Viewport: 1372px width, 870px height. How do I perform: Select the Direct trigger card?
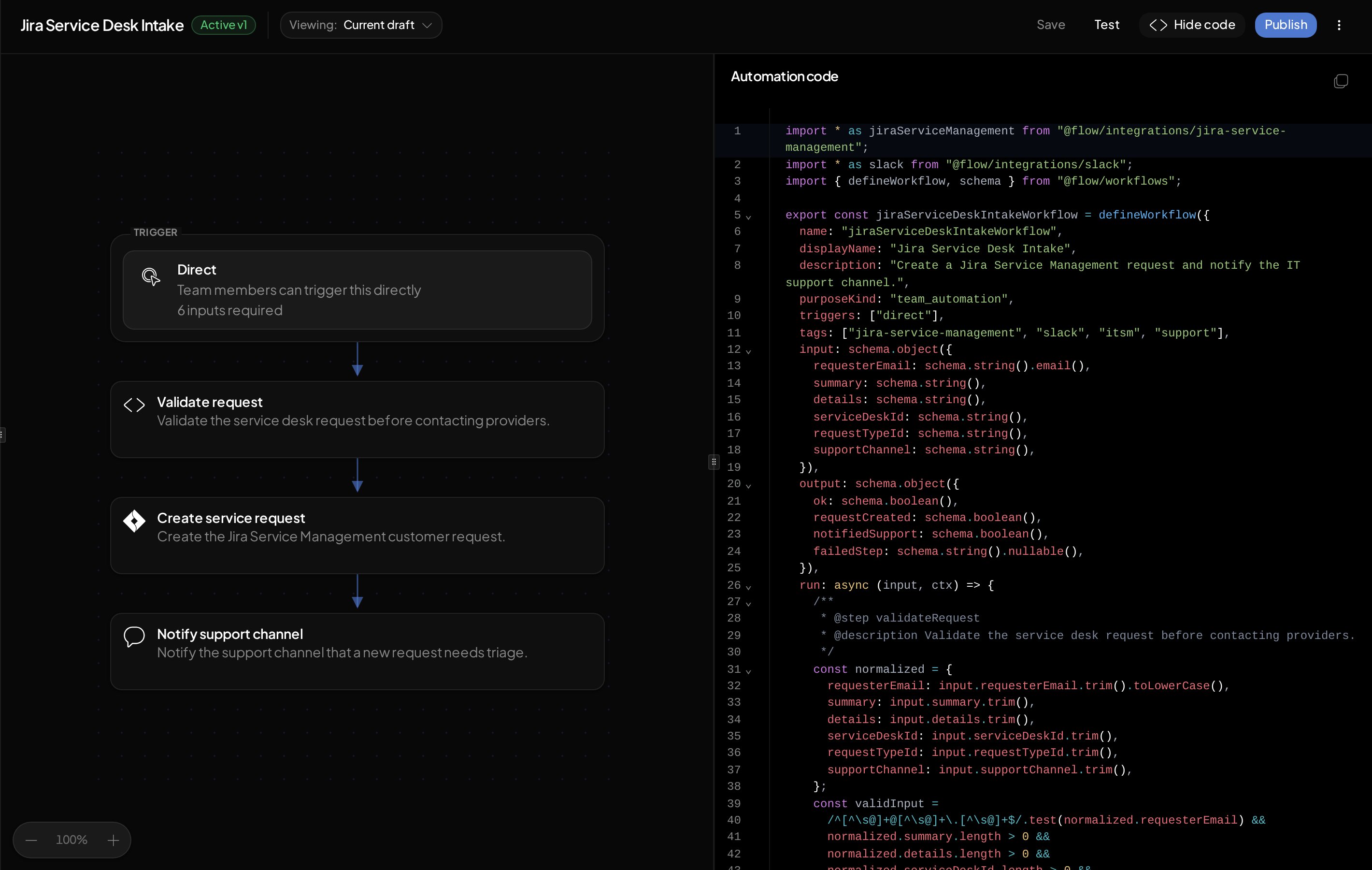(x=357, y=290)
